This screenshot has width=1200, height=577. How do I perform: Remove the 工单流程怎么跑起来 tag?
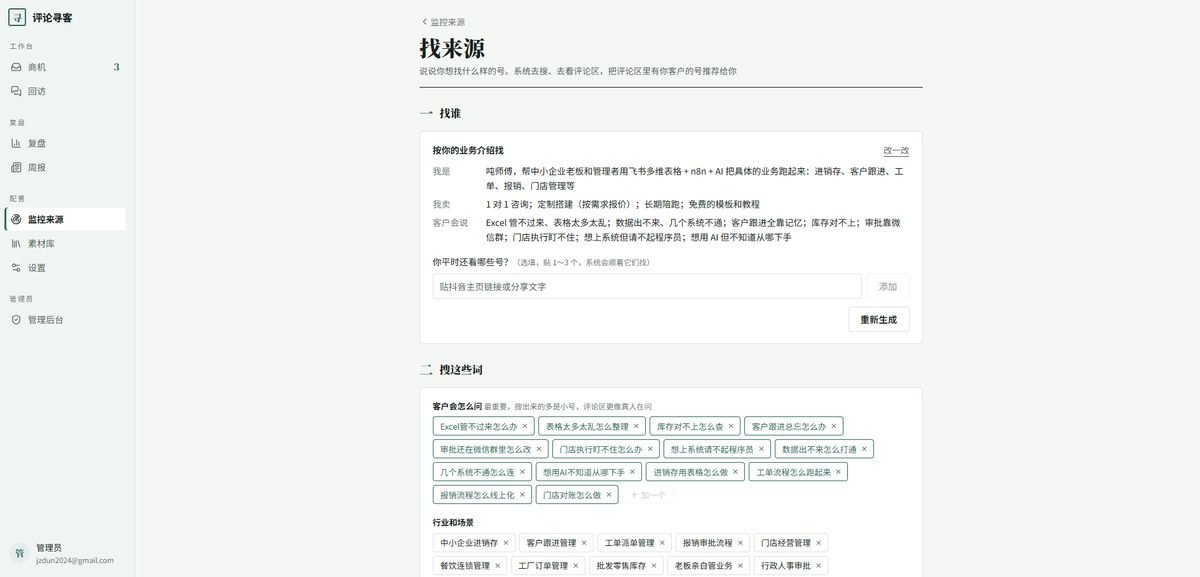[x=838, y=472]
